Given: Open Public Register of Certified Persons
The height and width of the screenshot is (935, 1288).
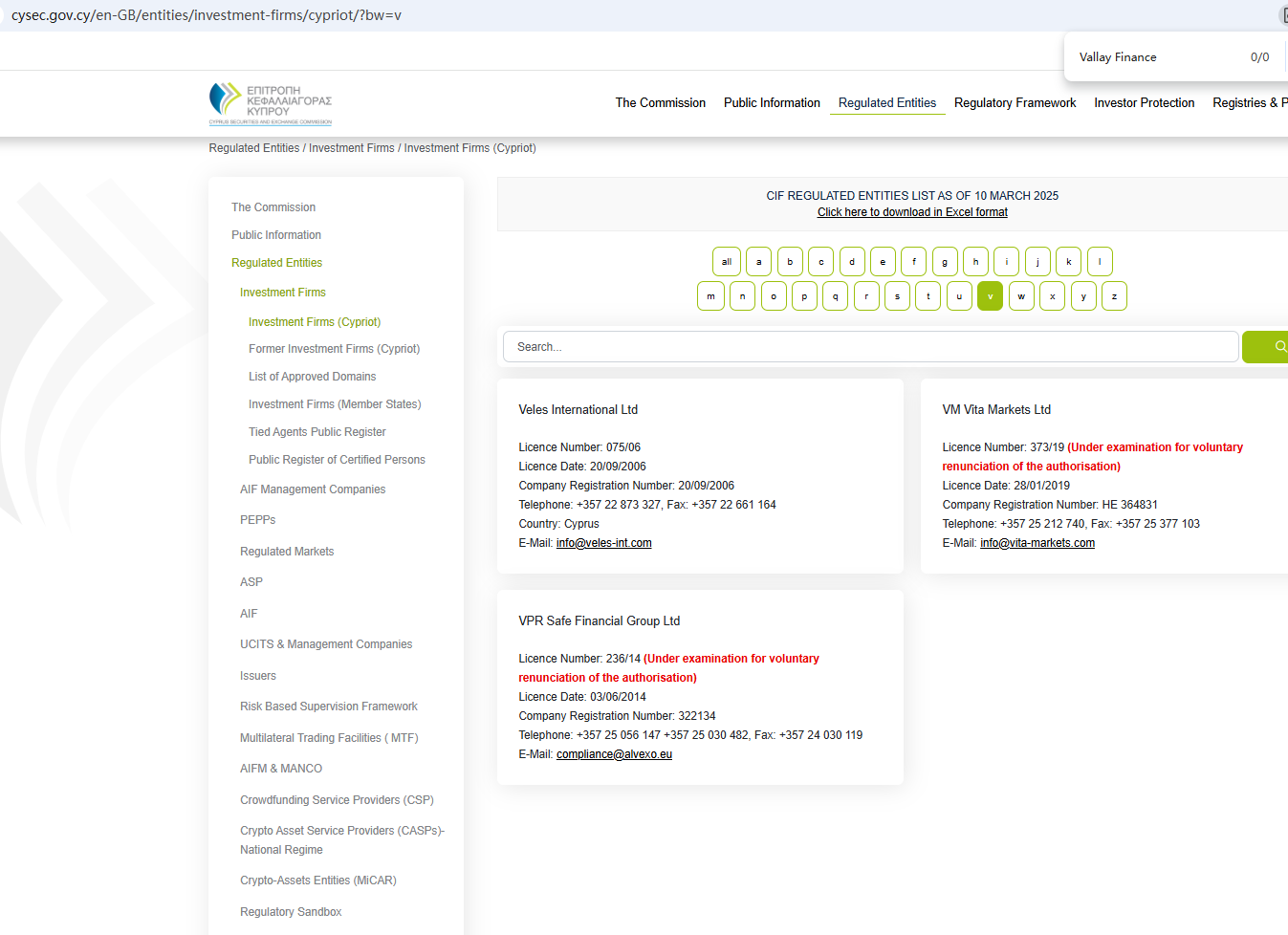Looking at the screenshot, I should pyautogui.click(x=337, y=460).
